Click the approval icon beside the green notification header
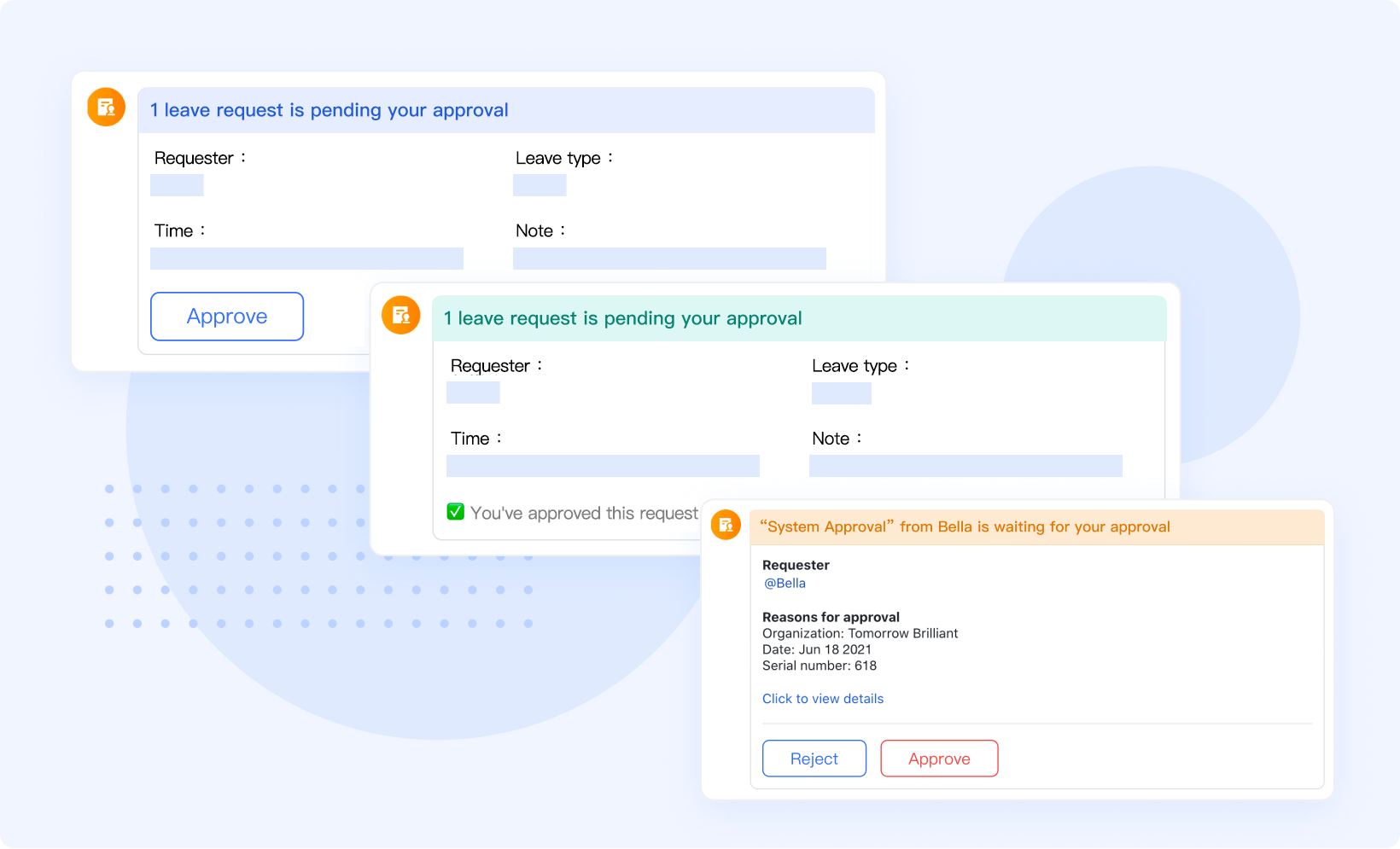 [400, 314]
